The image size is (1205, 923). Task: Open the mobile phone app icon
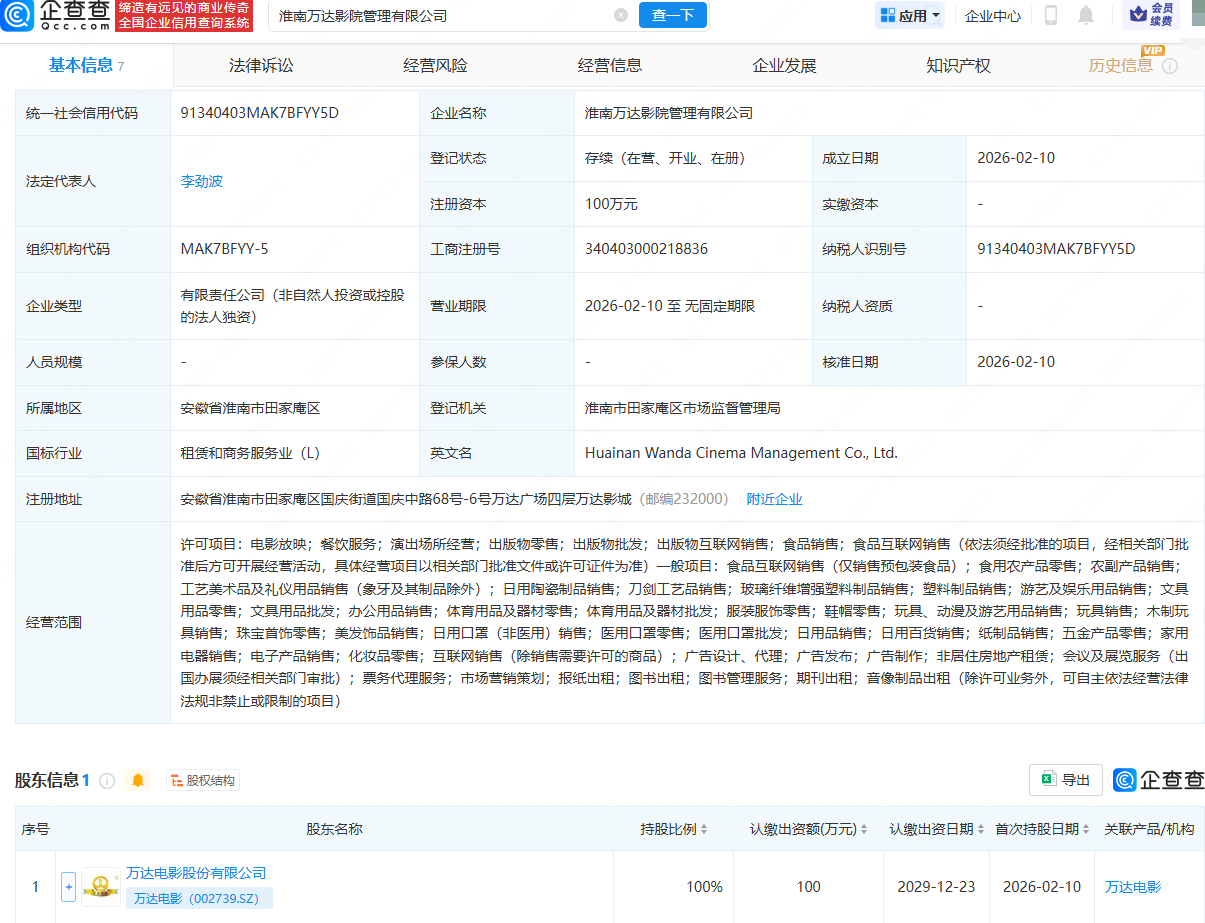(x=1051, y=15)
